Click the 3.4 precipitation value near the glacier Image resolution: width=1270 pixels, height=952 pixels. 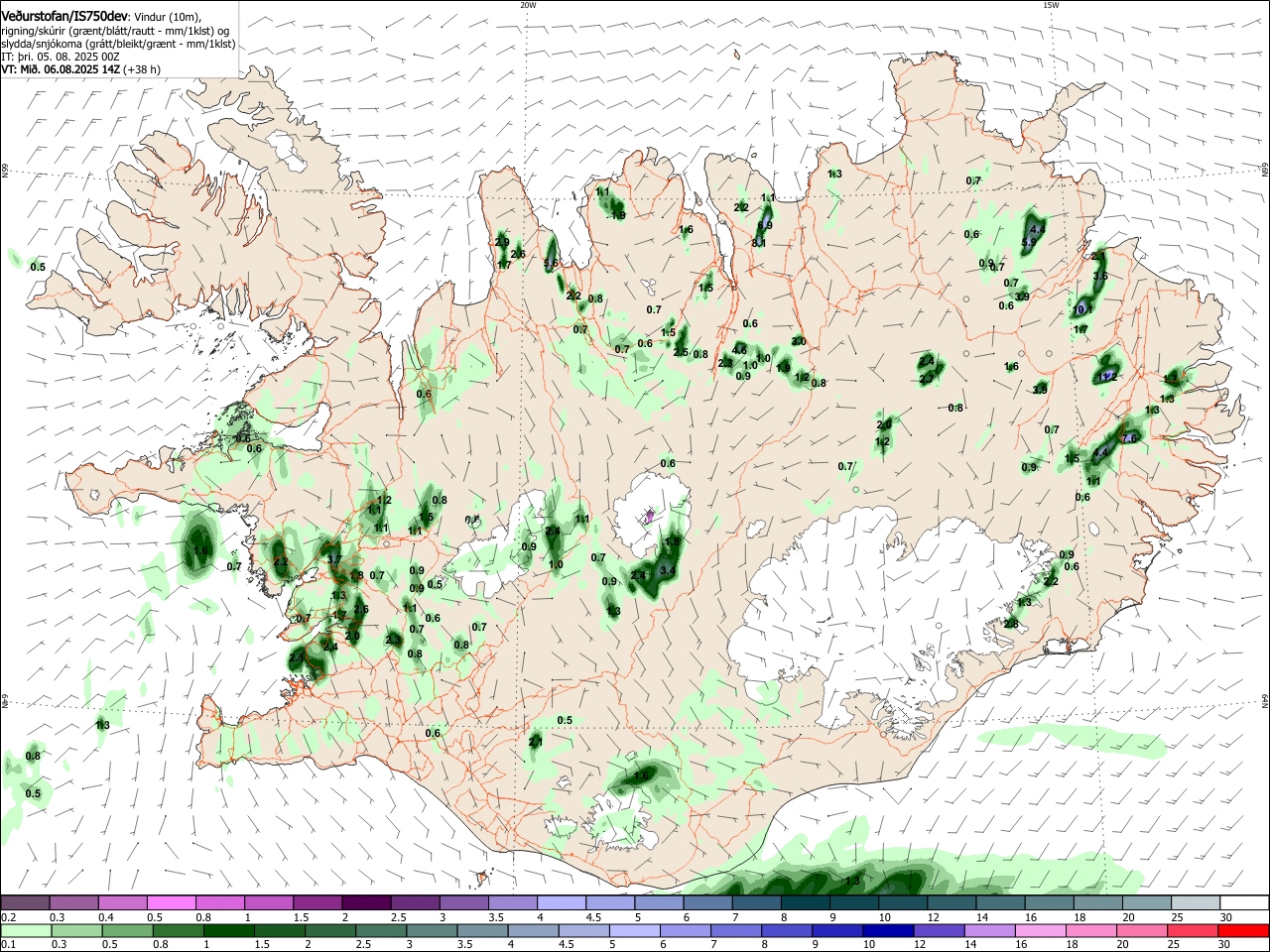pos(667,570)
